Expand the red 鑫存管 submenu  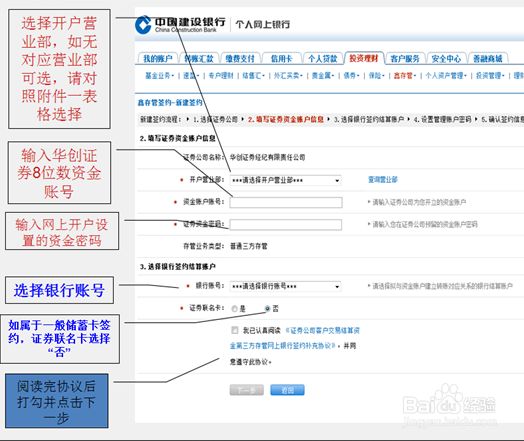[x=405, y=76]
